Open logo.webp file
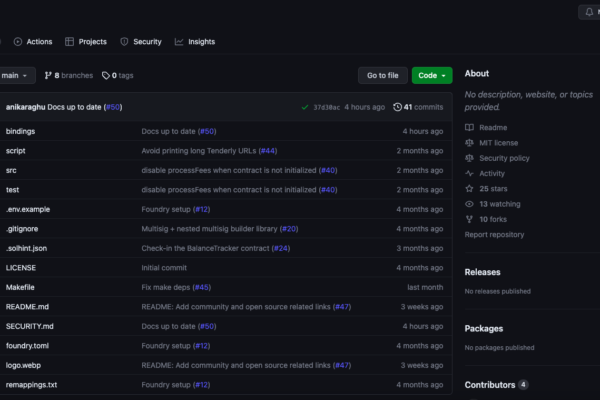 (x=23, y=366)
